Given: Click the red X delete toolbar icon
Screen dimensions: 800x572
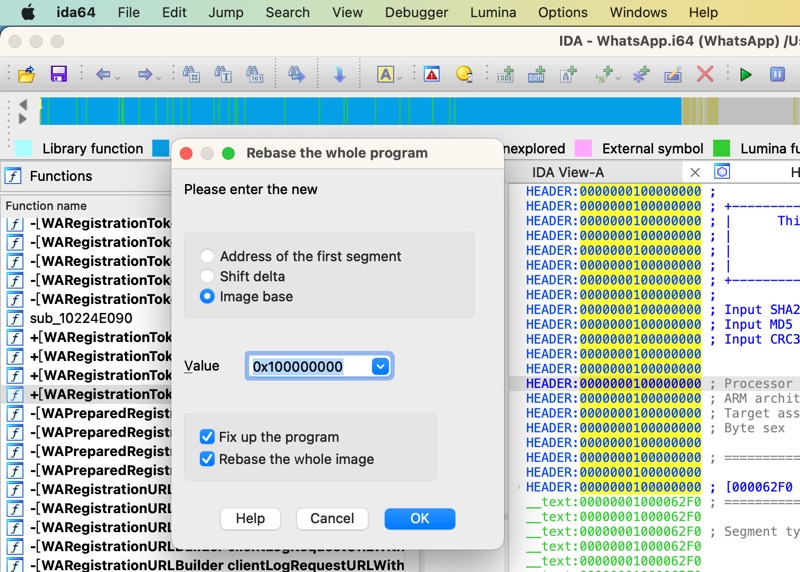Looking at the screenshot, I should tap(705, 74).
